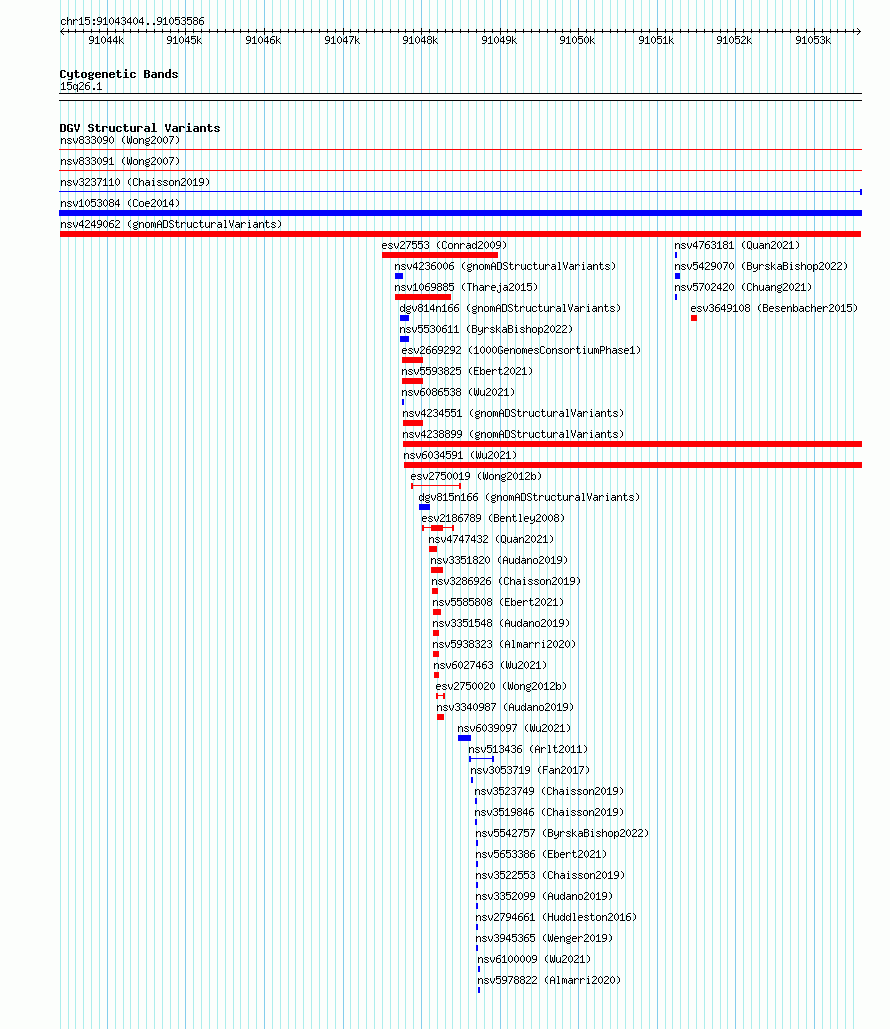Image resolution: width=890 pixels, height=1029 pixels.
Task: Select nsv3945365 (Wenger2019) label
Action: [x=544, y=938]
